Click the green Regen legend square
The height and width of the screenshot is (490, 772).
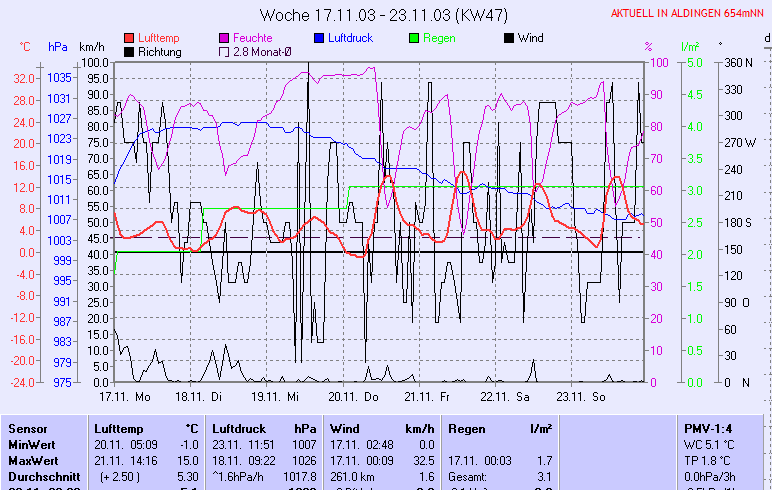tap(416, 38)
